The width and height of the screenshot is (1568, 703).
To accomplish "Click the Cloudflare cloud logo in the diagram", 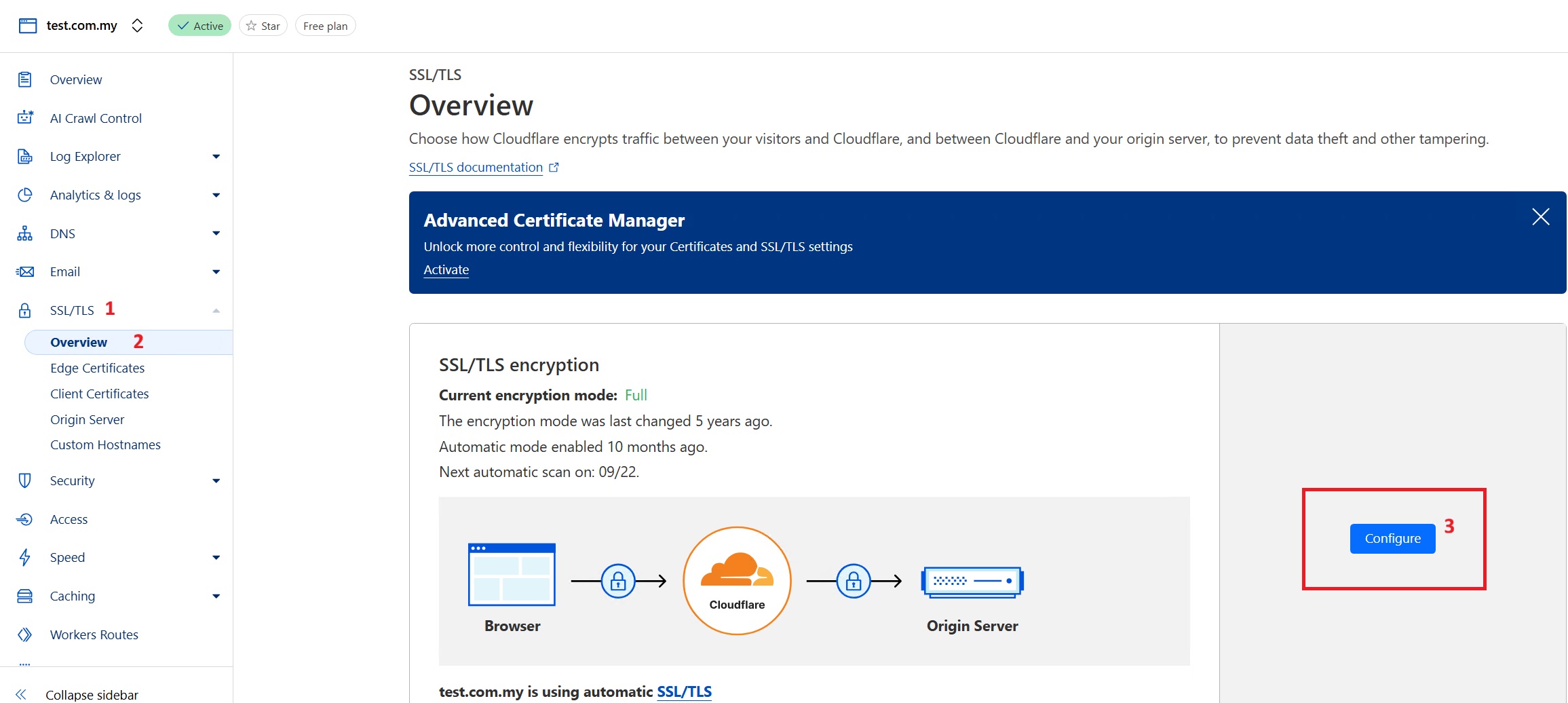I will (x=737, y=569).
